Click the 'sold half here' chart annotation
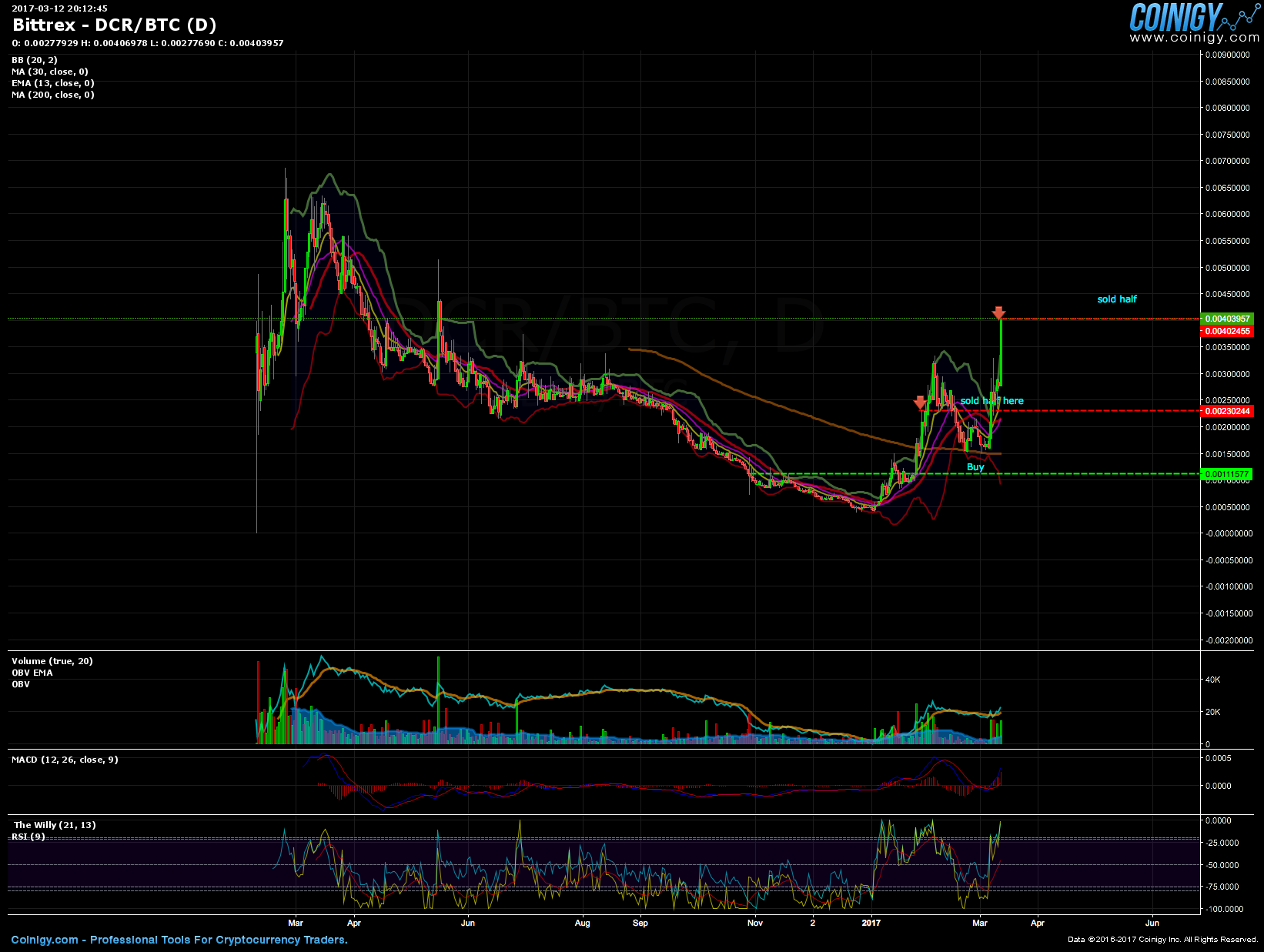Screen dimensions: 1264x952 (992, 401)
